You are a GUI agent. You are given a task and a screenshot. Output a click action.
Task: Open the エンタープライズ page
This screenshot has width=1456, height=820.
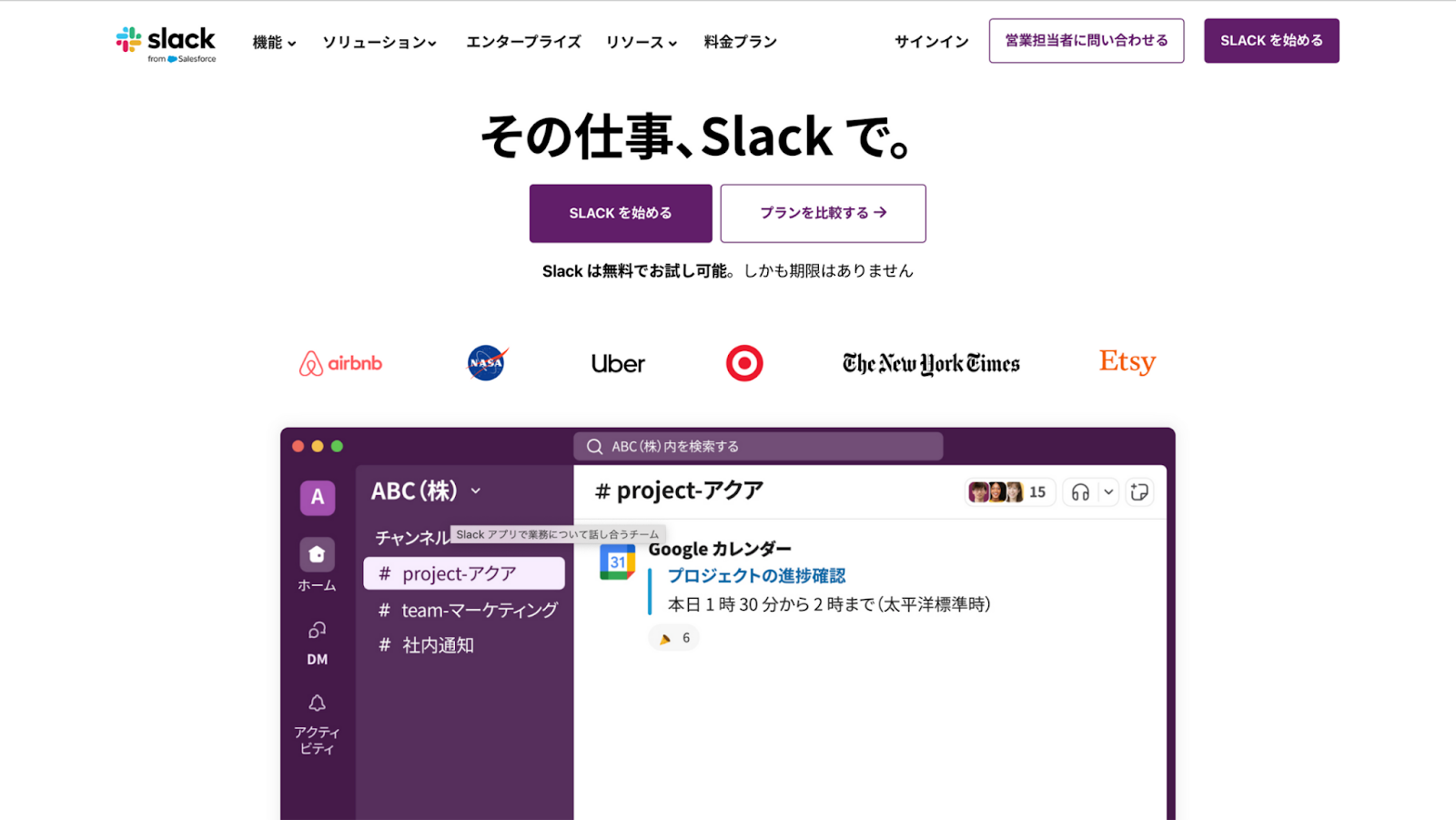click(x=523, y=42)
